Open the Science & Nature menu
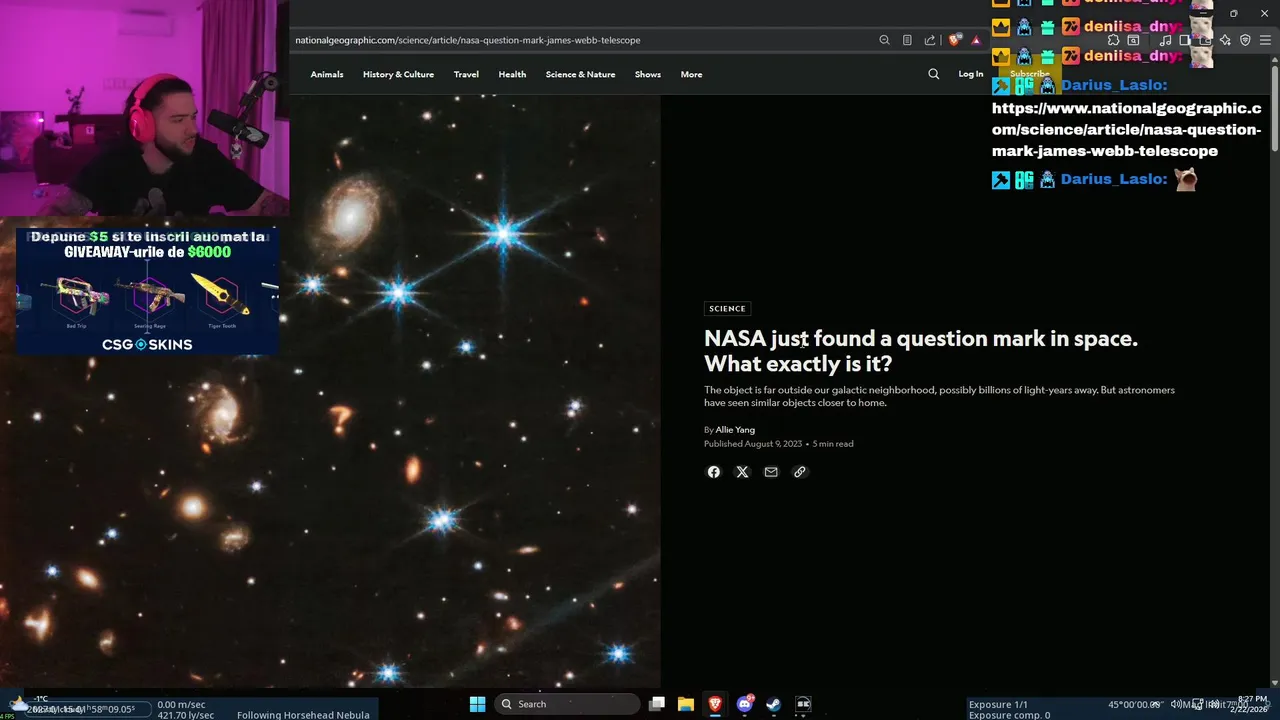 tap(580, 74)
